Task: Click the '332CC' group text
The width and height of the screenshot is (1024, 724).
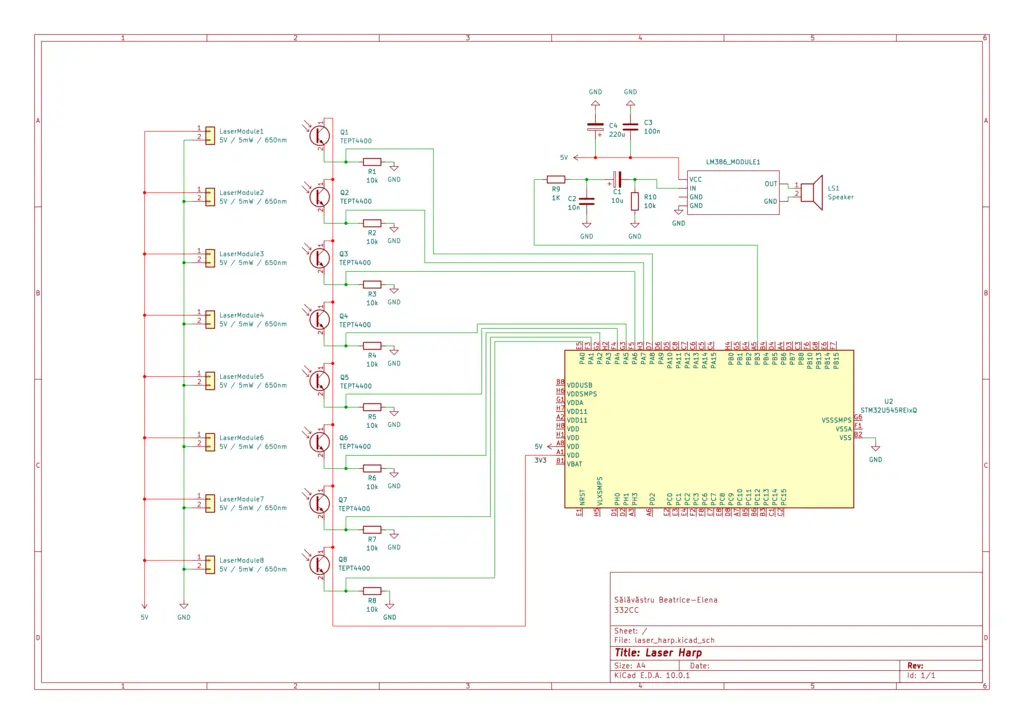Action: (x=626, y=610)
